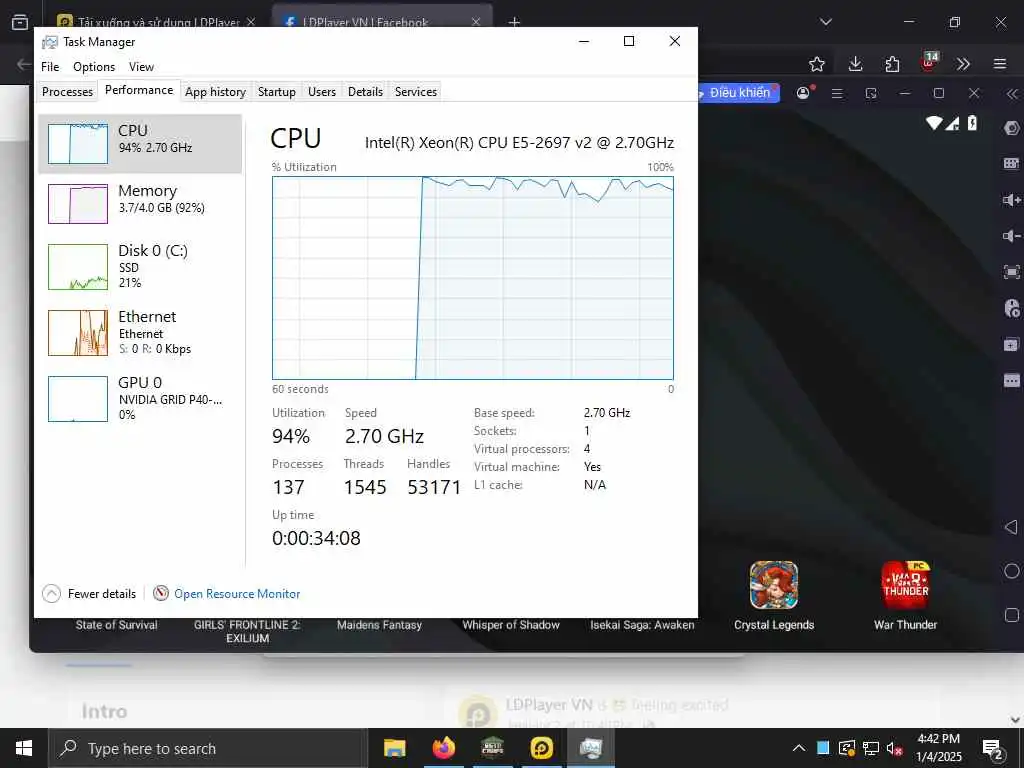Open the Windows notification center
This screenshot has height=768, width=1024.
pyautogui.click(x=993, y=750)
